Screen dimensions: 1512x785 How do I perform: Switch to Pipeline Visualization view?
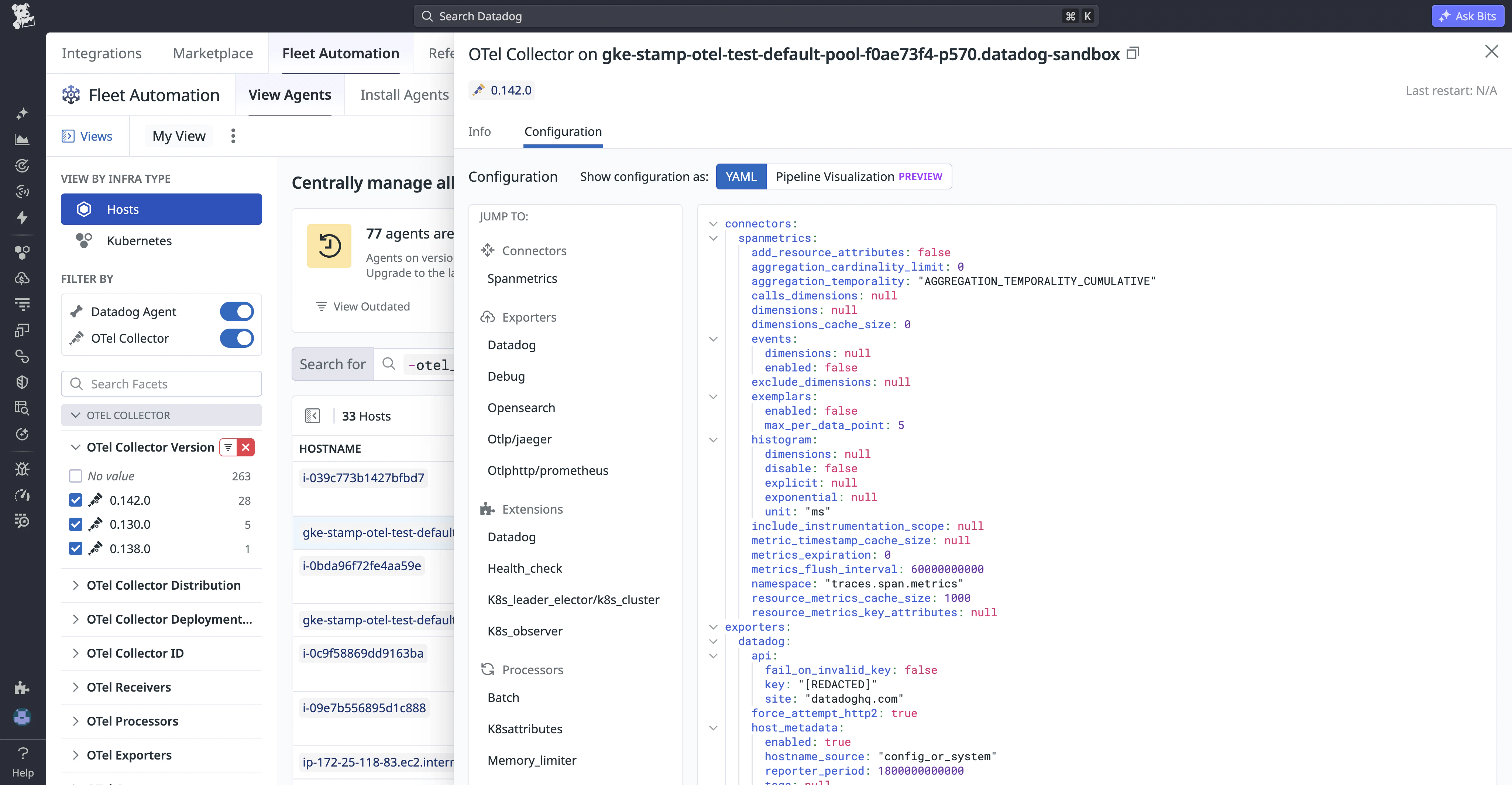click(x=858, y=177)
